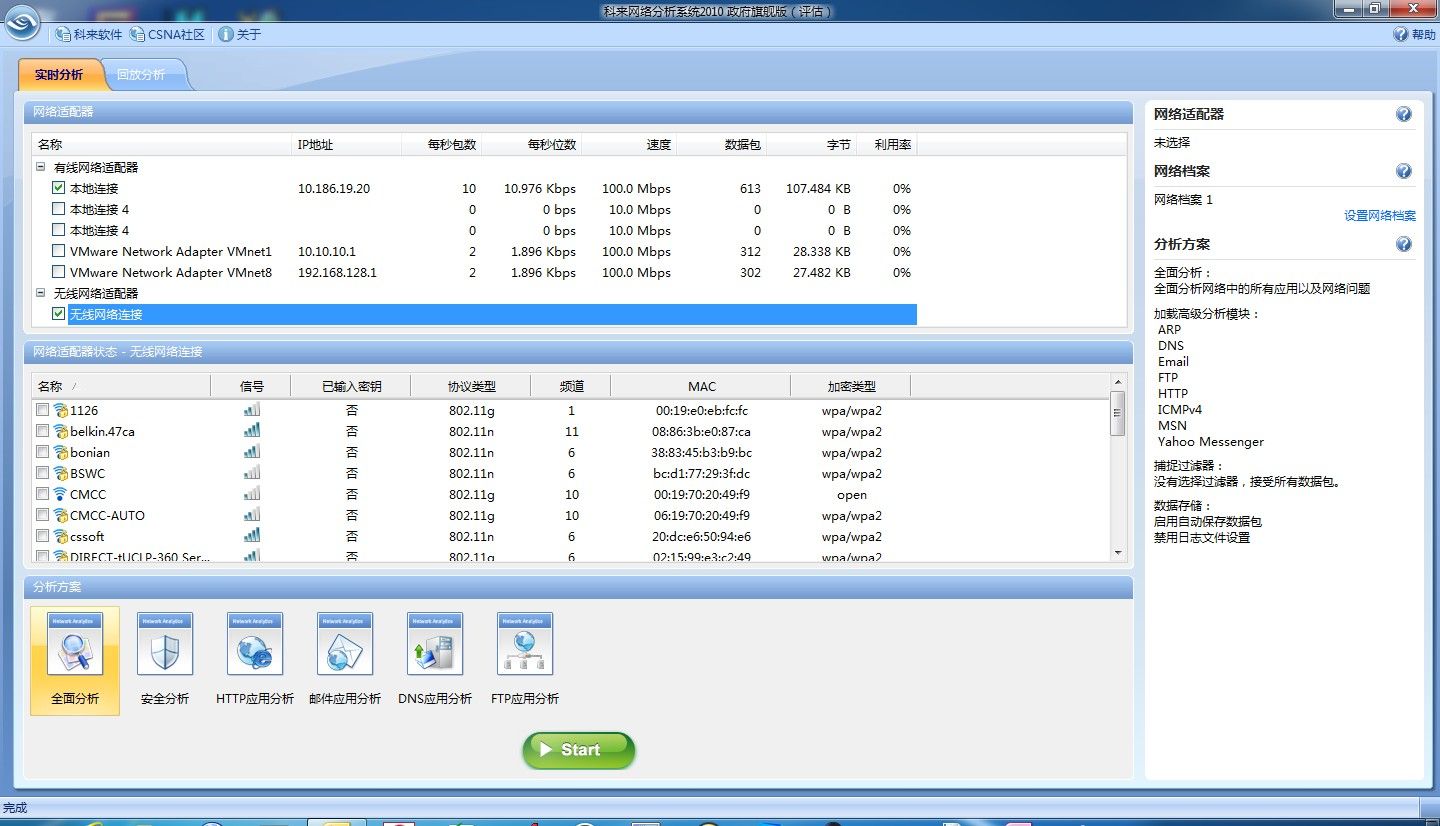Switch to the 回放分析 tab
The height and width of the screenshot is (826, 1440).
pyautogui.click(x=141, y=75)
